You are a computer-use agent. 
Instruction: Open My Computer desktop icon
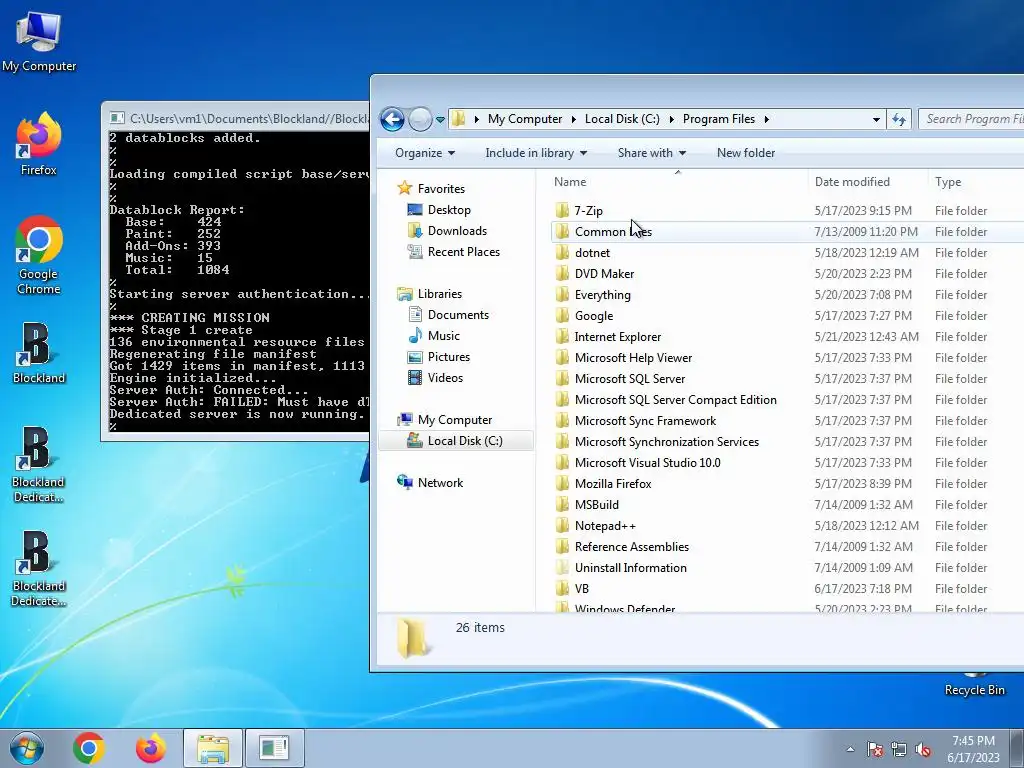[x=39, y=40]
